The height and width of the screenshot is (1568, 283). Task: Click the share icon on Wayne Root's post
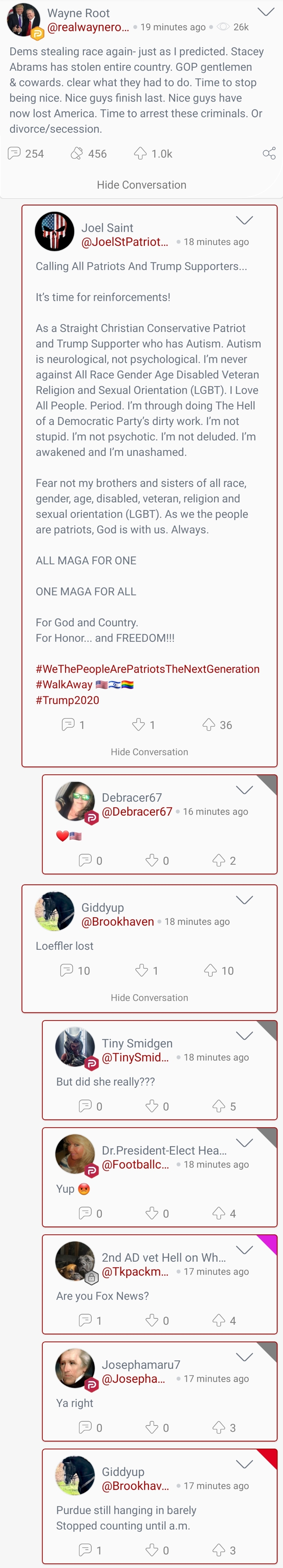tap(269, 153)
